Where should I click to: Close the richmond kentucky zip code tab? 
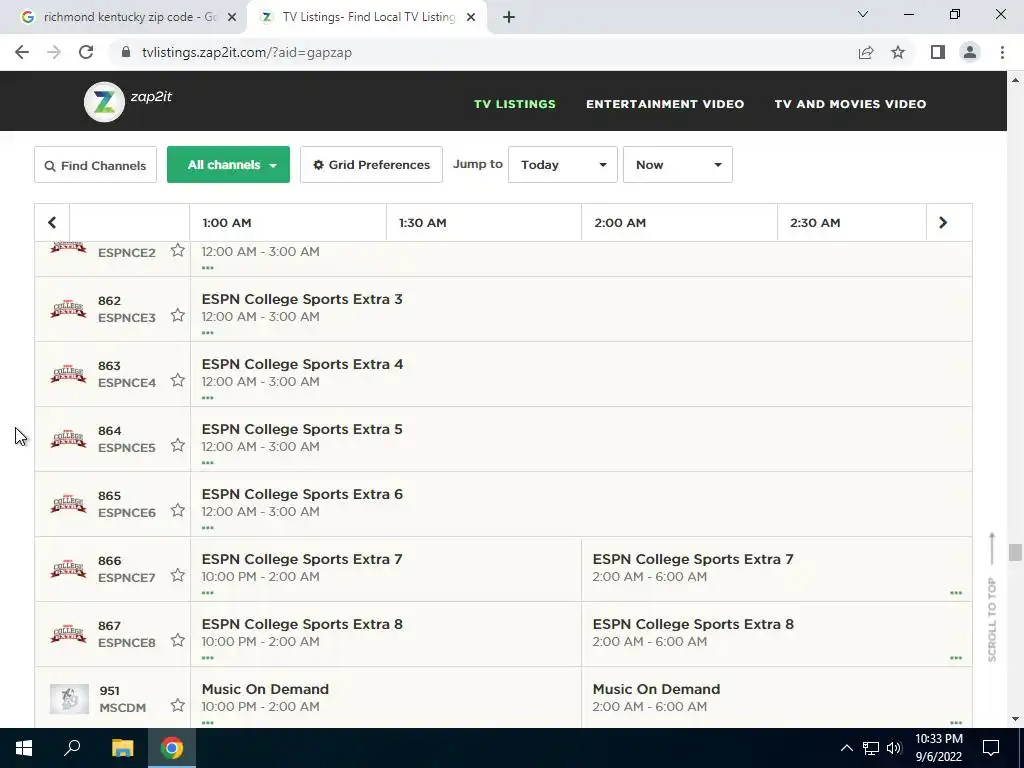click(x=232, y=18)
